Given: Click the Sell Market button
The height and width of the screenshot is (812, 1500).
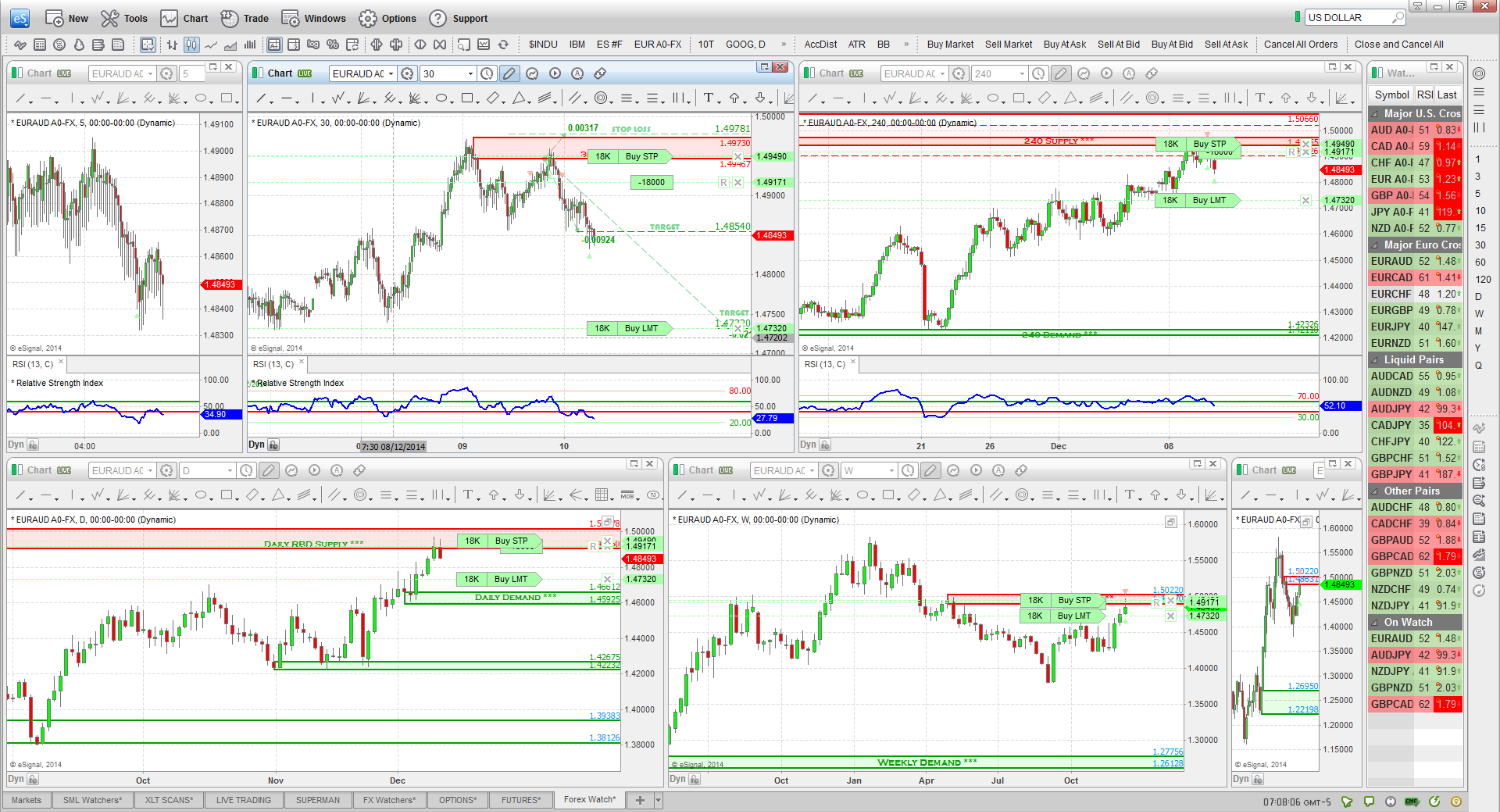Looking at the screenshot, I should click(1008, 44).
